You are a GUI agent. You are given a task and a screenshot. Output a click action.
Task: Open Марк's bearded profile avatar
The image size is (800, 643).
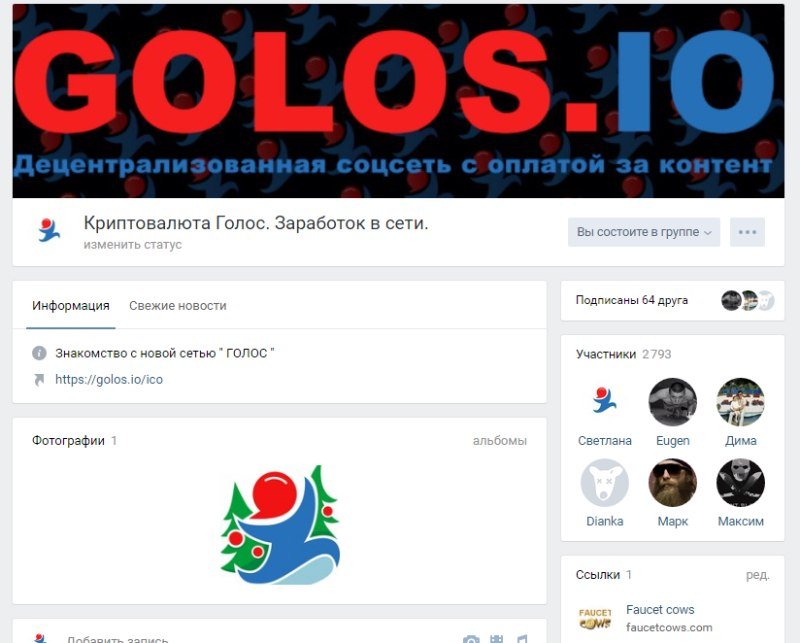point(672,483)
